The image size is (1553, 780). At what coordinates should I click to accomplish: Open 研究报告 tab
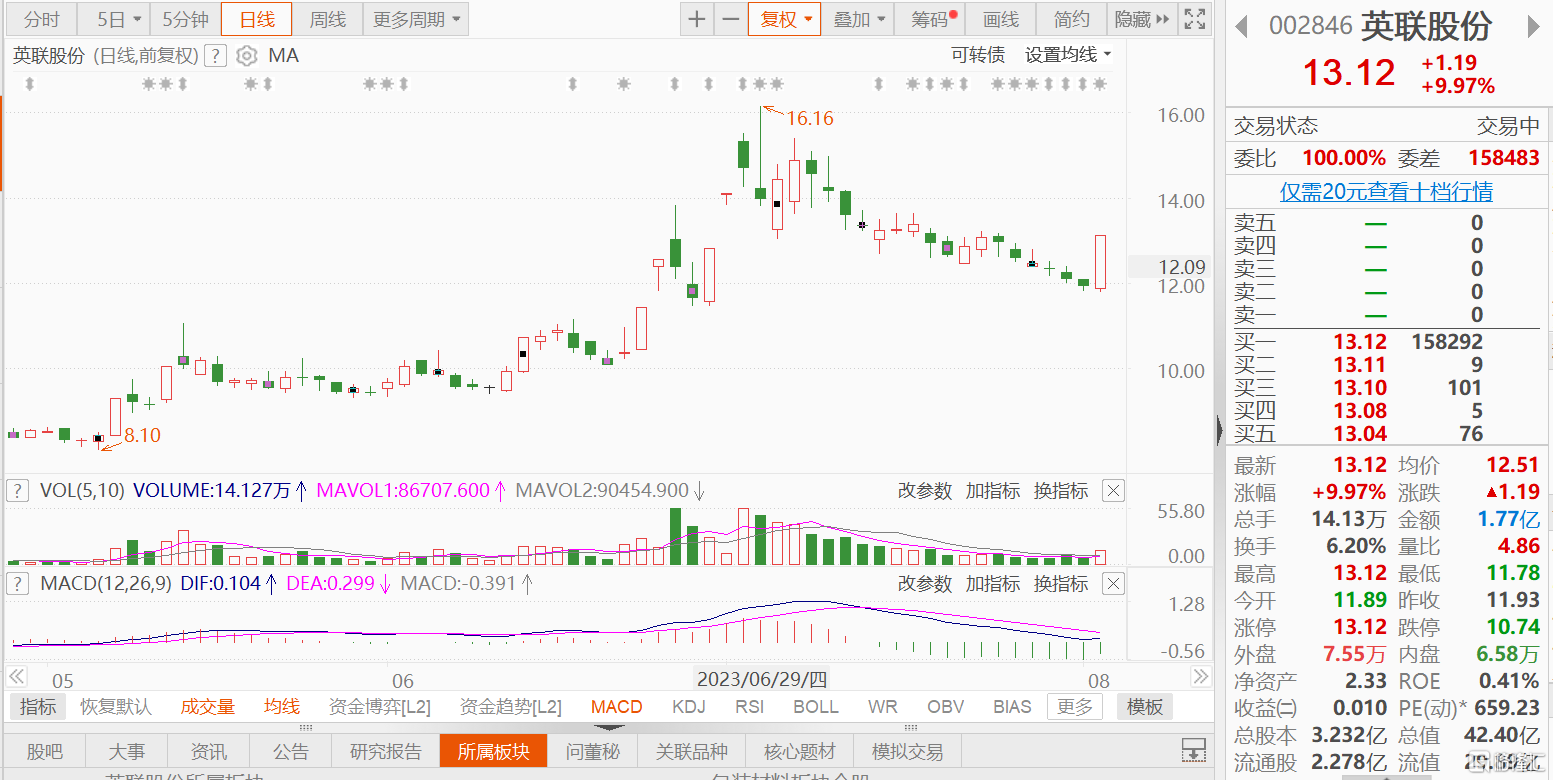tap(386, 751)
